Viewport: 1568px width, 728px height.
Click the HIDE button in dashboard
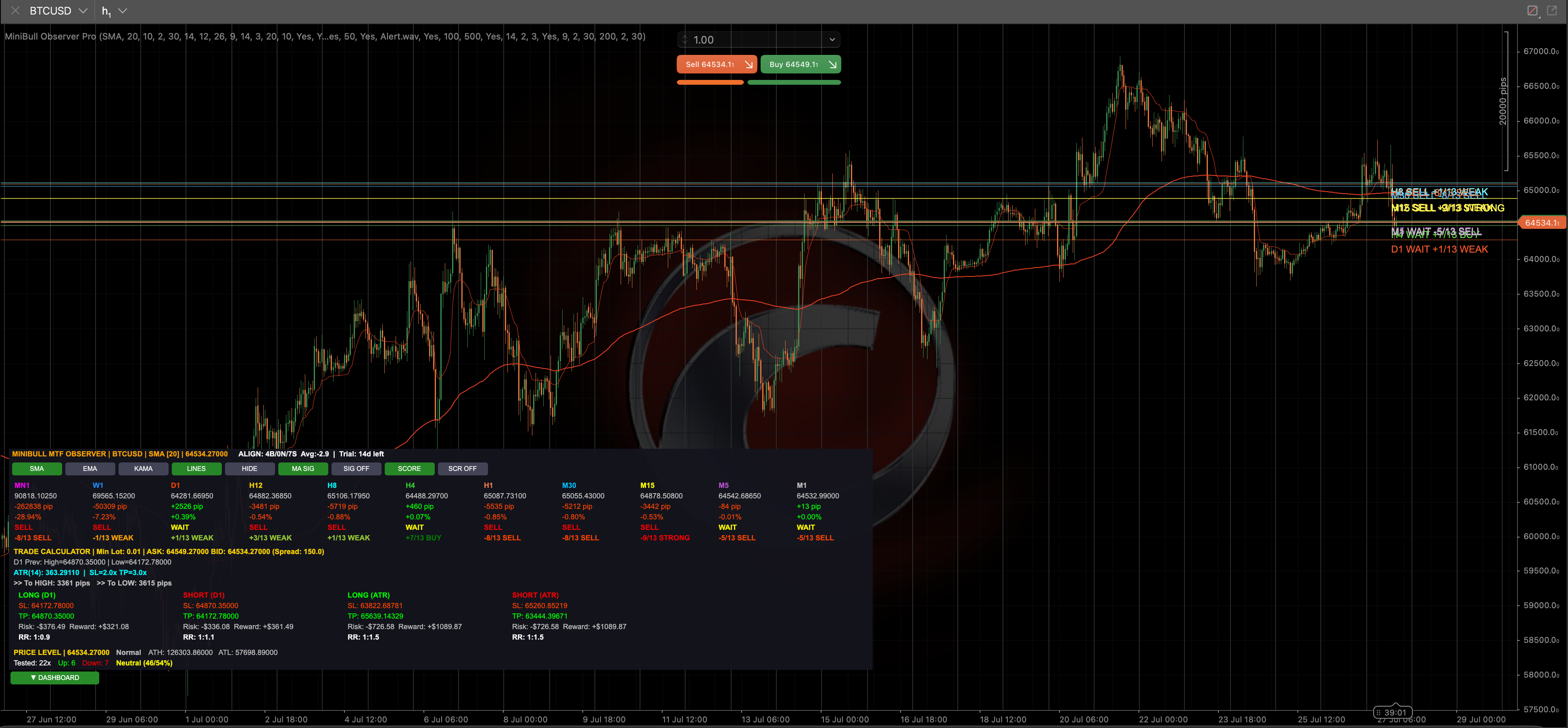pyautogui.click(x=250, y=469)
